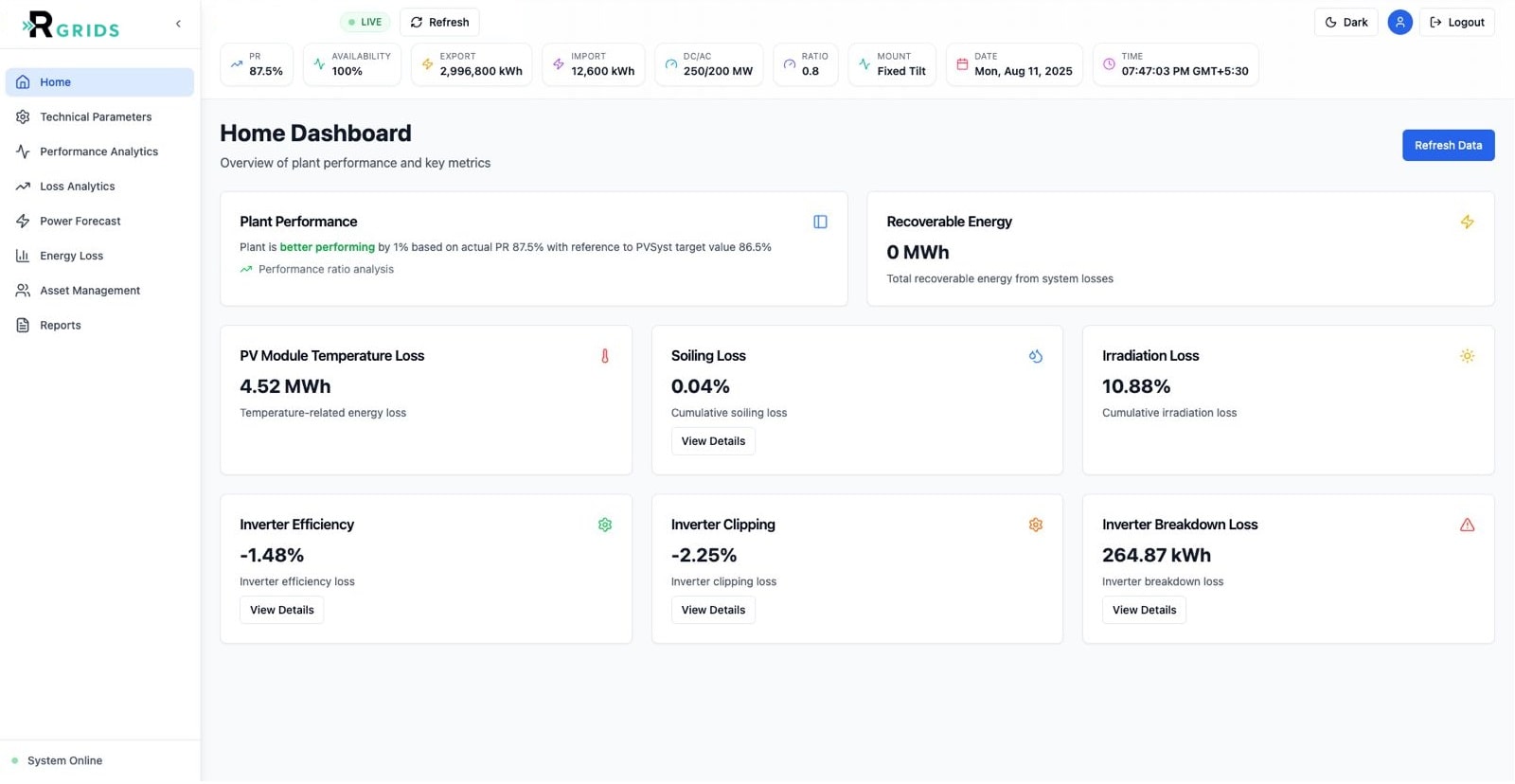Log out of the dashboard

pos(1456,22)
